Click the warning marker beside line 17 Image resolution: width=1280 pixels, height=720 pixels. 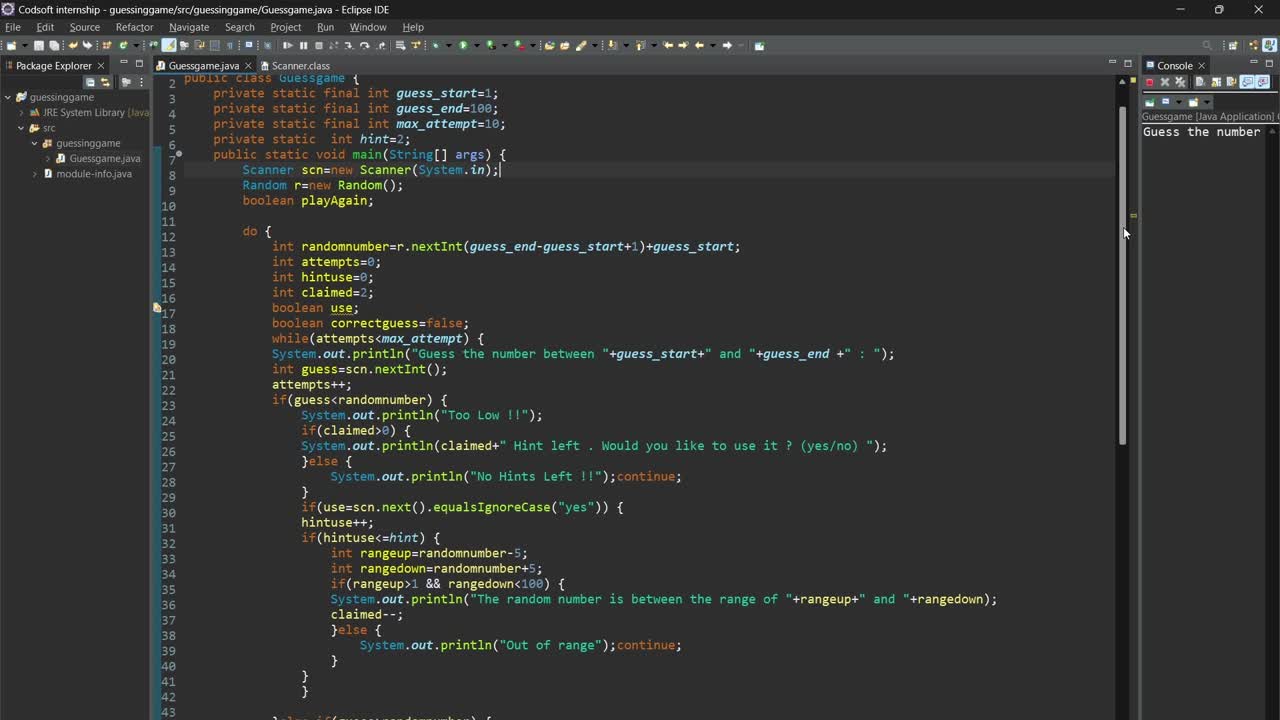pyautogui.click(x=157, y=308)
